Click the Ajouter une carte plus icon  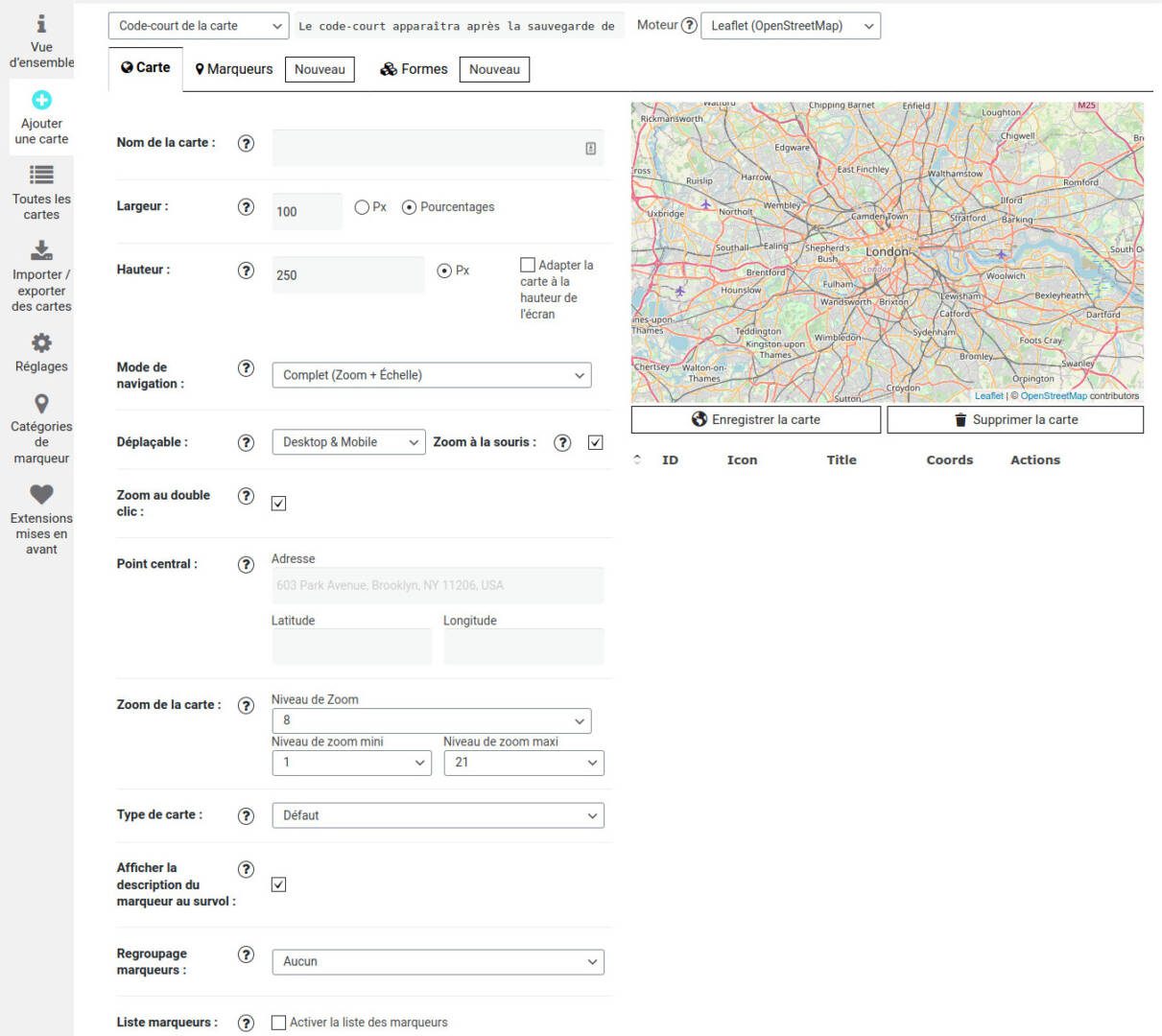point(41,100)
